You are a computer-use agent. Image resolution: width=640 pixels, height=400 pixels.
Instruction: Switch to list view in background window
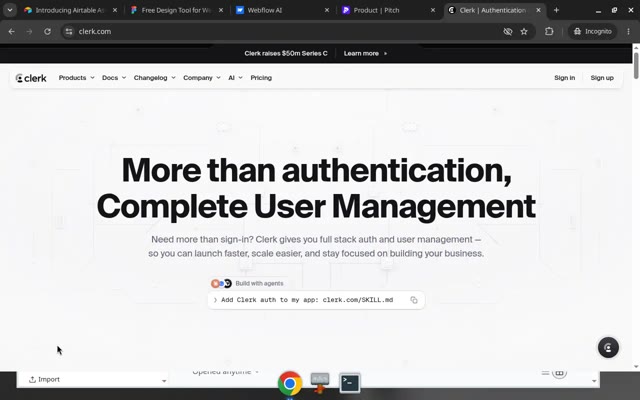545,373
